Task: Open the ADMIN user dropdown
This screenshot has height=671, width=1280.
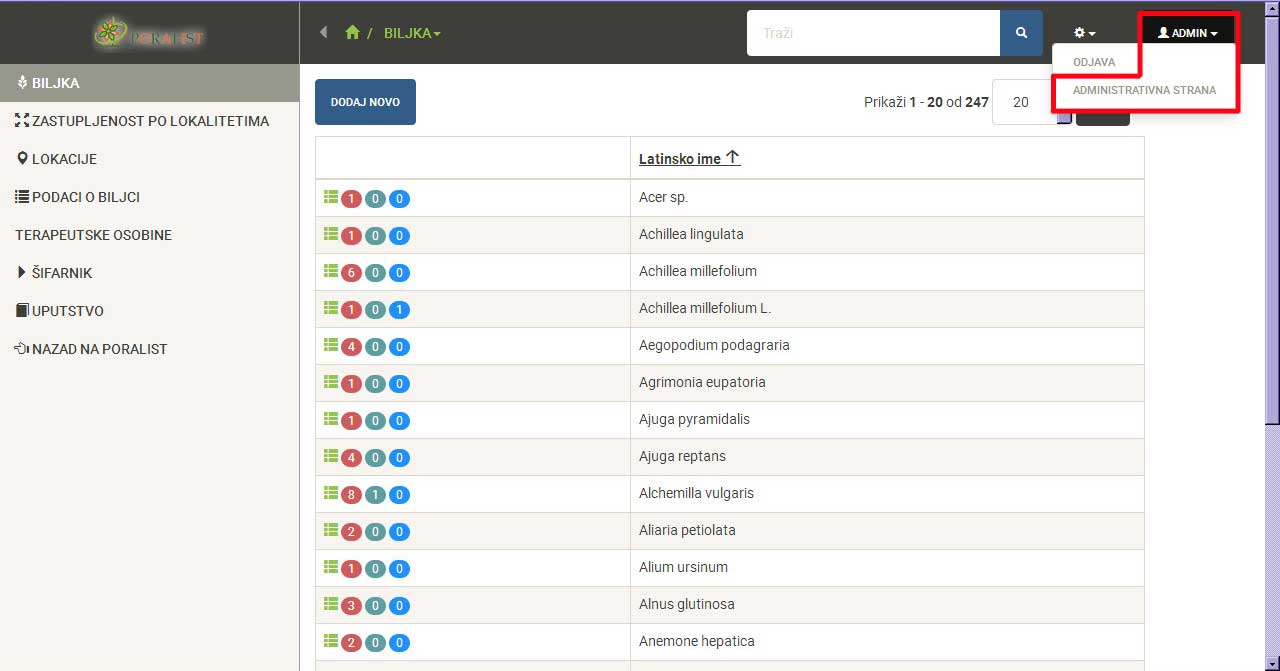Action: (1187, 33)
